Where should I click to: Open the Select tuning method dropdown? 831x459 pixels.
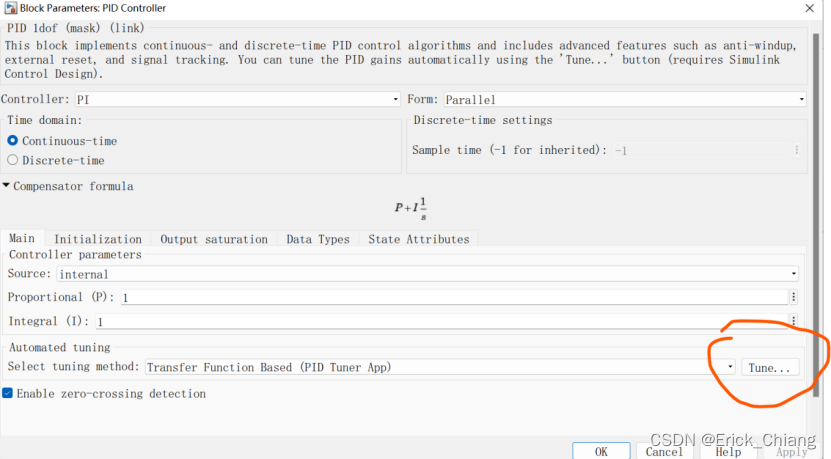coord(440,367)
